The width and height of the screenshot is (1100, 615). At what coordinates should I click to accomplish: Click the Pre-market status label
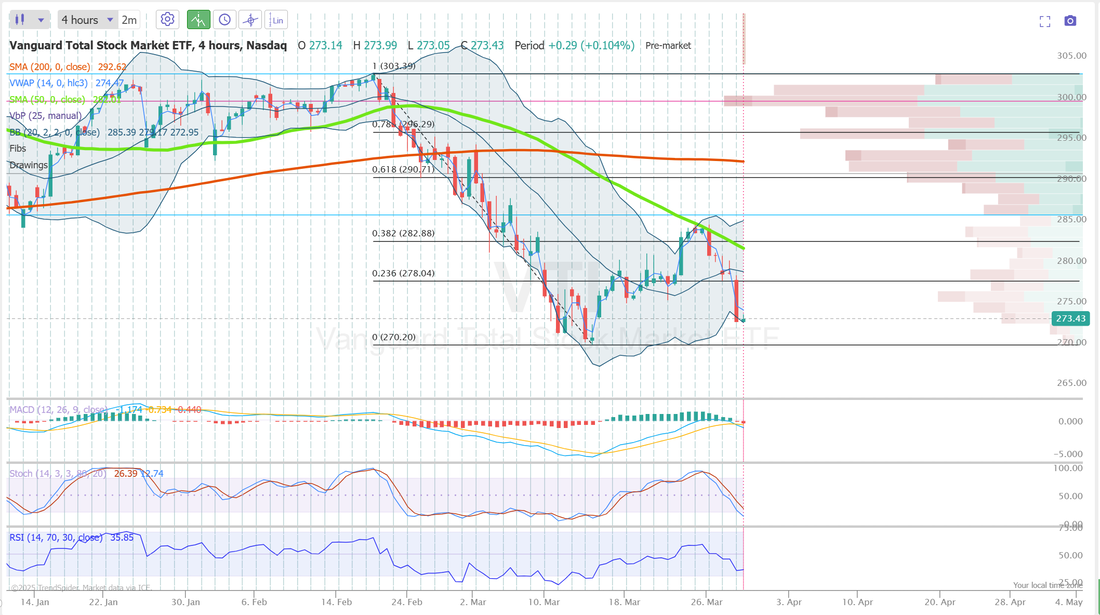point(668,46)
